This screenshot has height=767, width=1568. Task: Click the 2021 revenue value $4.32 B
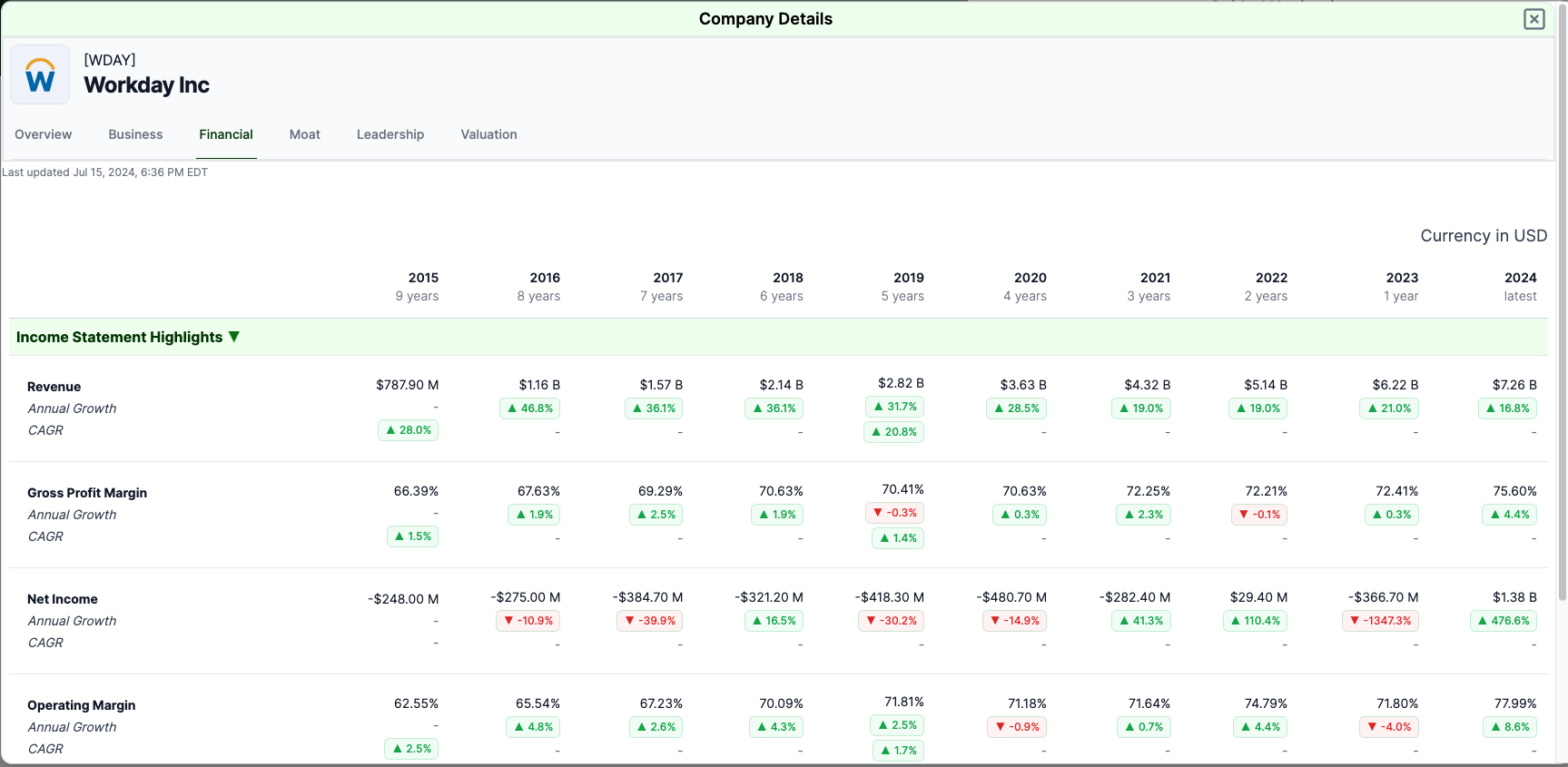pos(1148,385)
